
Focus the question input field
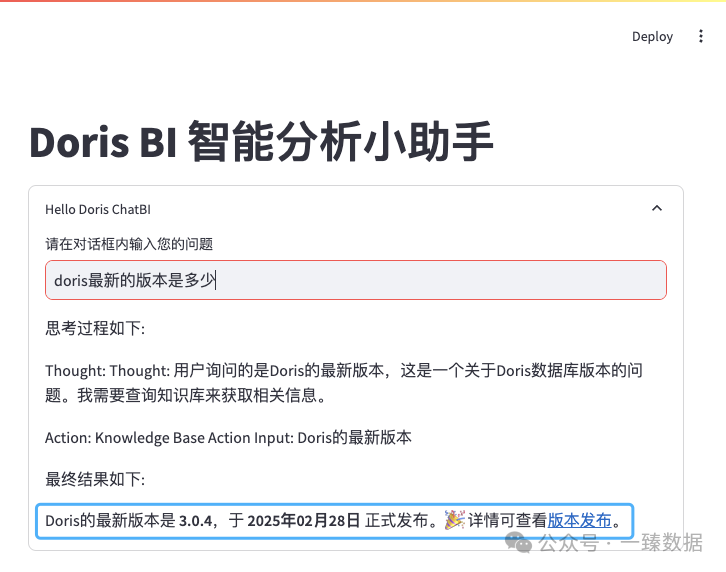[x=356, y=280]
